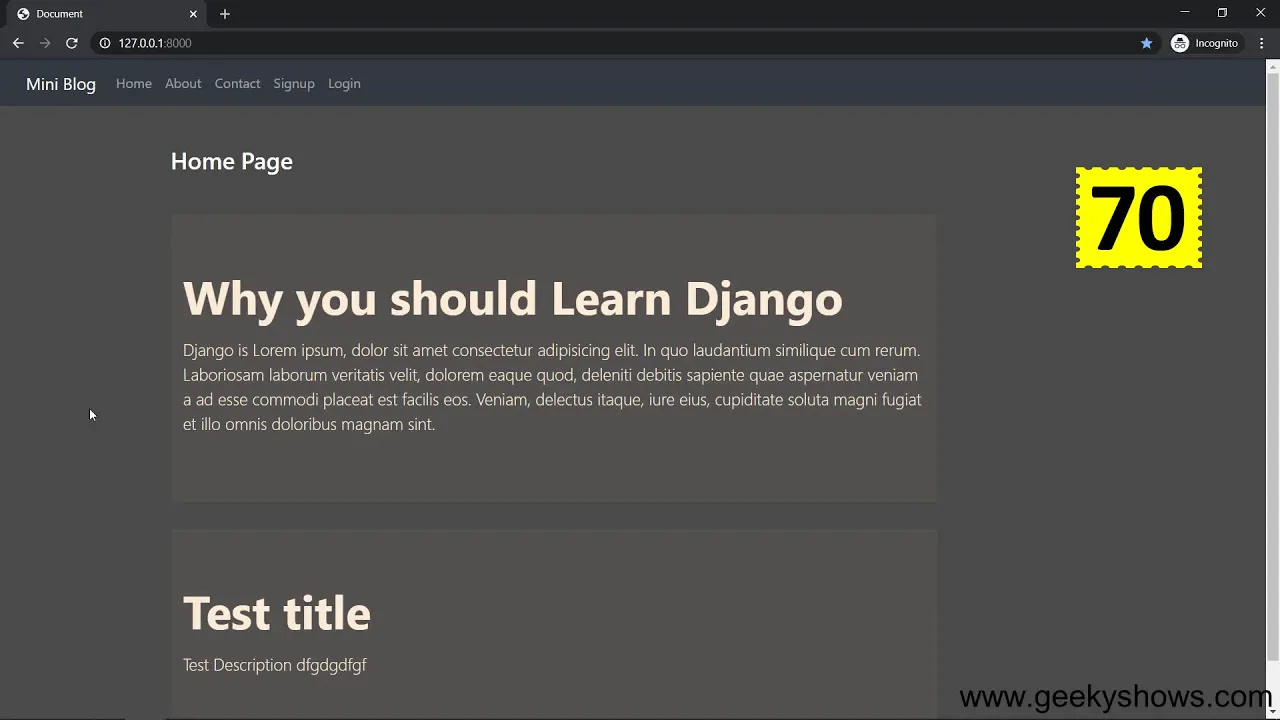Click the browser back arrow
This screenshot has height=720, width=1280.
click(x=18, y=43)
